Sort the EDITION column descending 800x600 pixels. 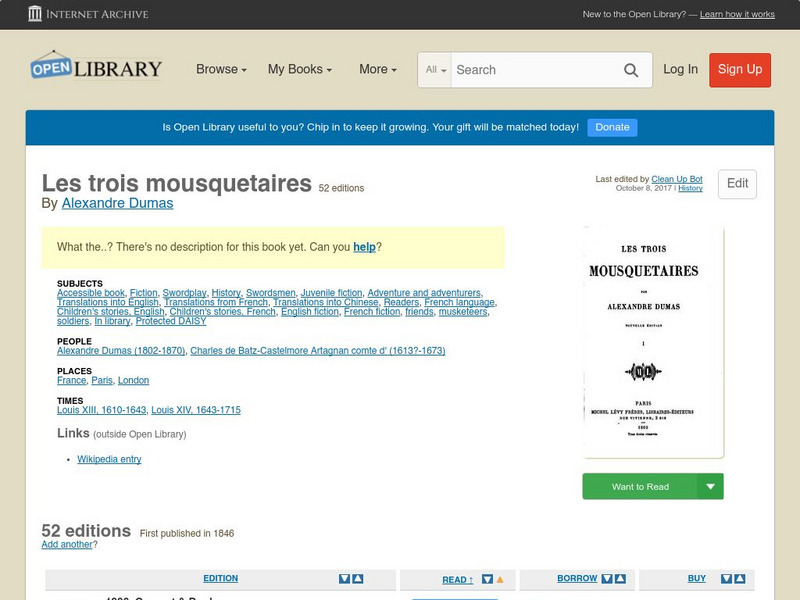pos(344,579)
